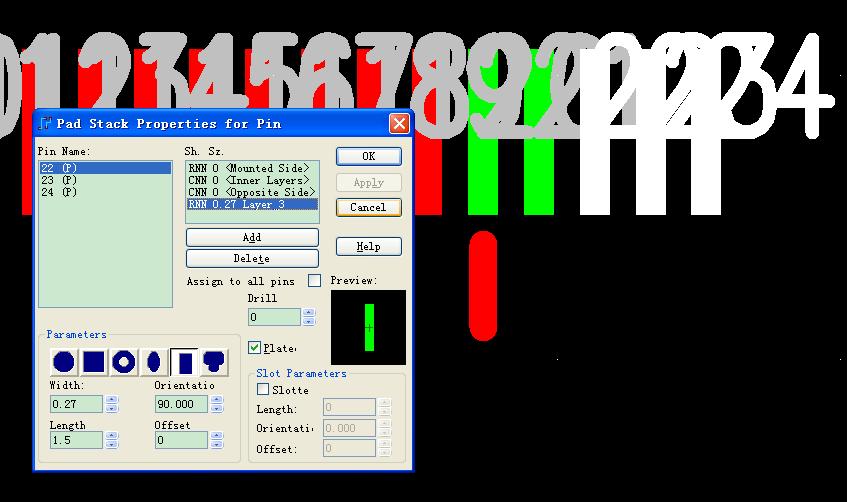Increase the Width spinner value
Screen dimensions: 851x502
[111, 400]
